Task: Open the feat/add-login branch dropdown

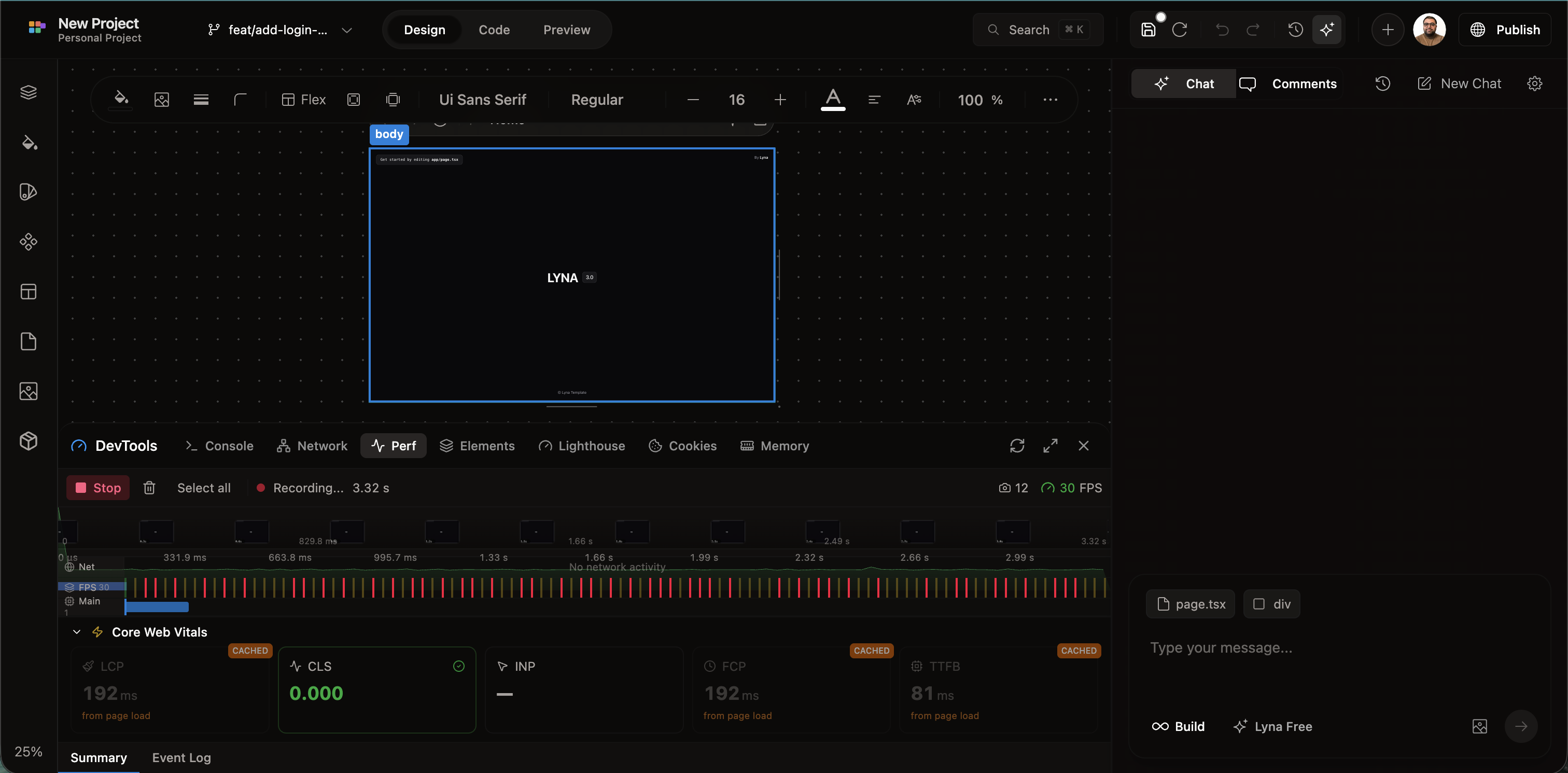Action: 280,30
